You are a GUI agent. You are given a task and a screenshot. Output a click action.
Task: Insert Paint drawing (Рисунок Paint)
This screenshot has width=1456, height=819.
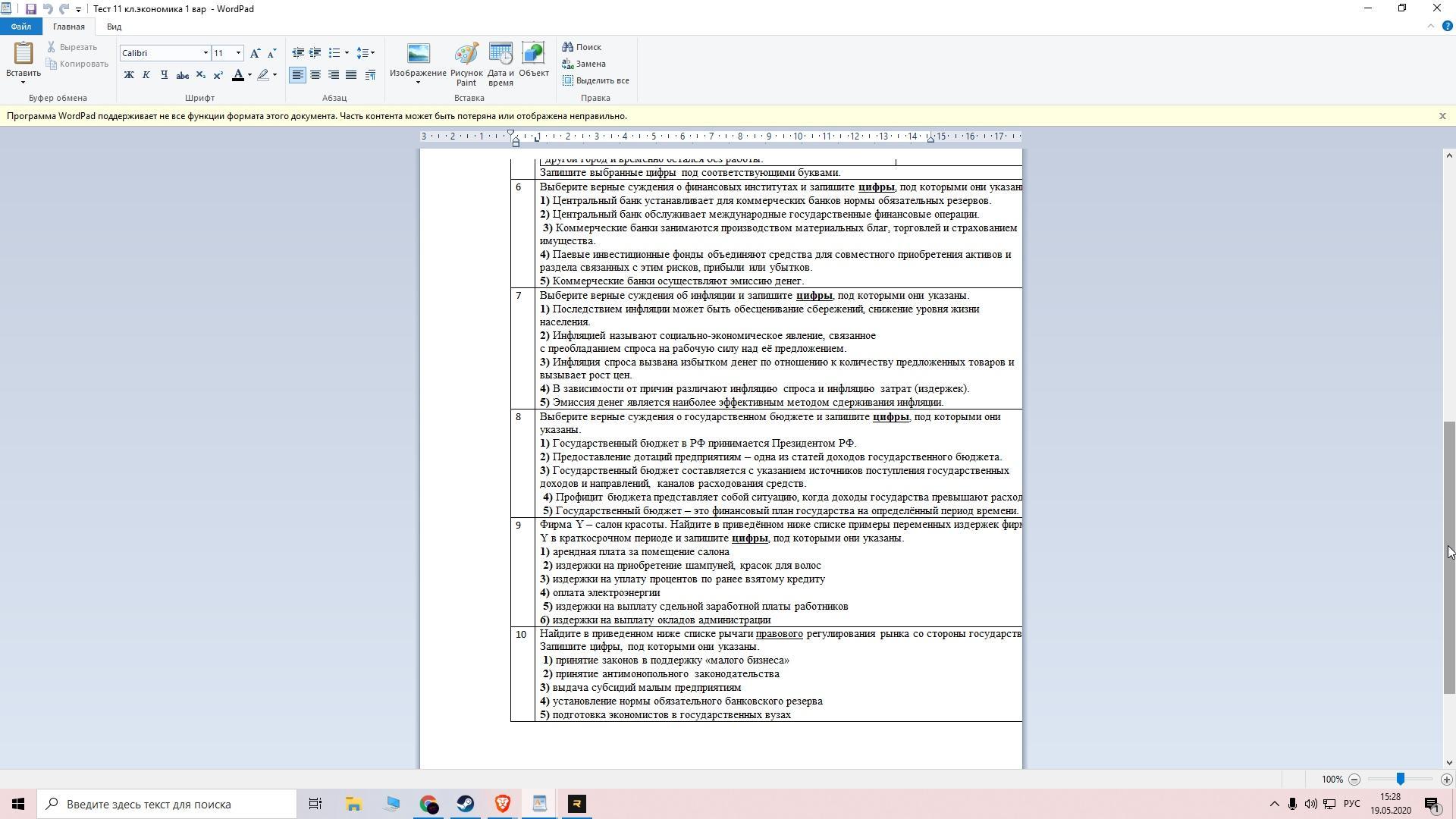[x=466, y=64]
